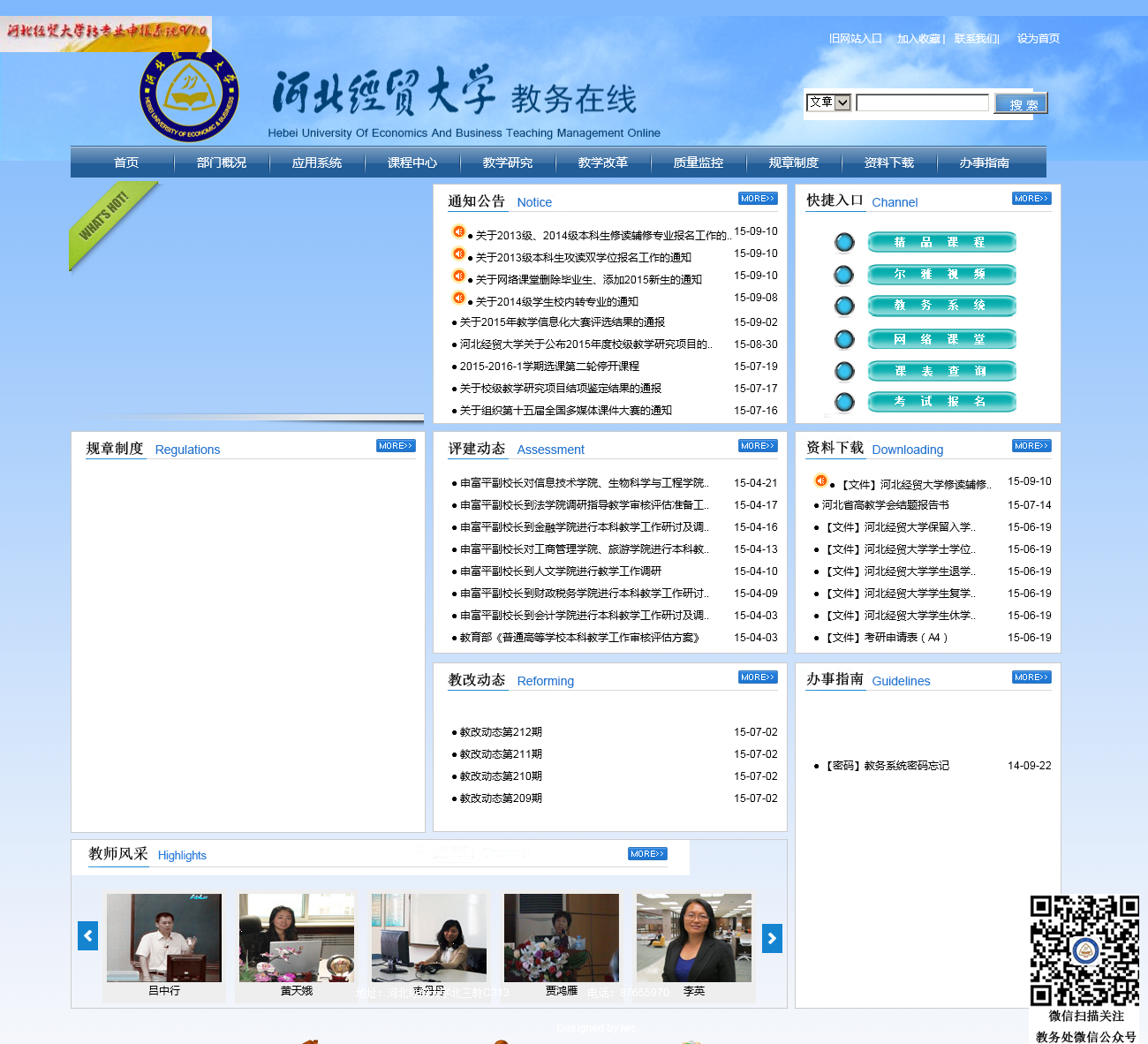Open 【文件】考研申请表（A4）download
This screenshot has width=1148, height=1044.
[x=885, y=638]
